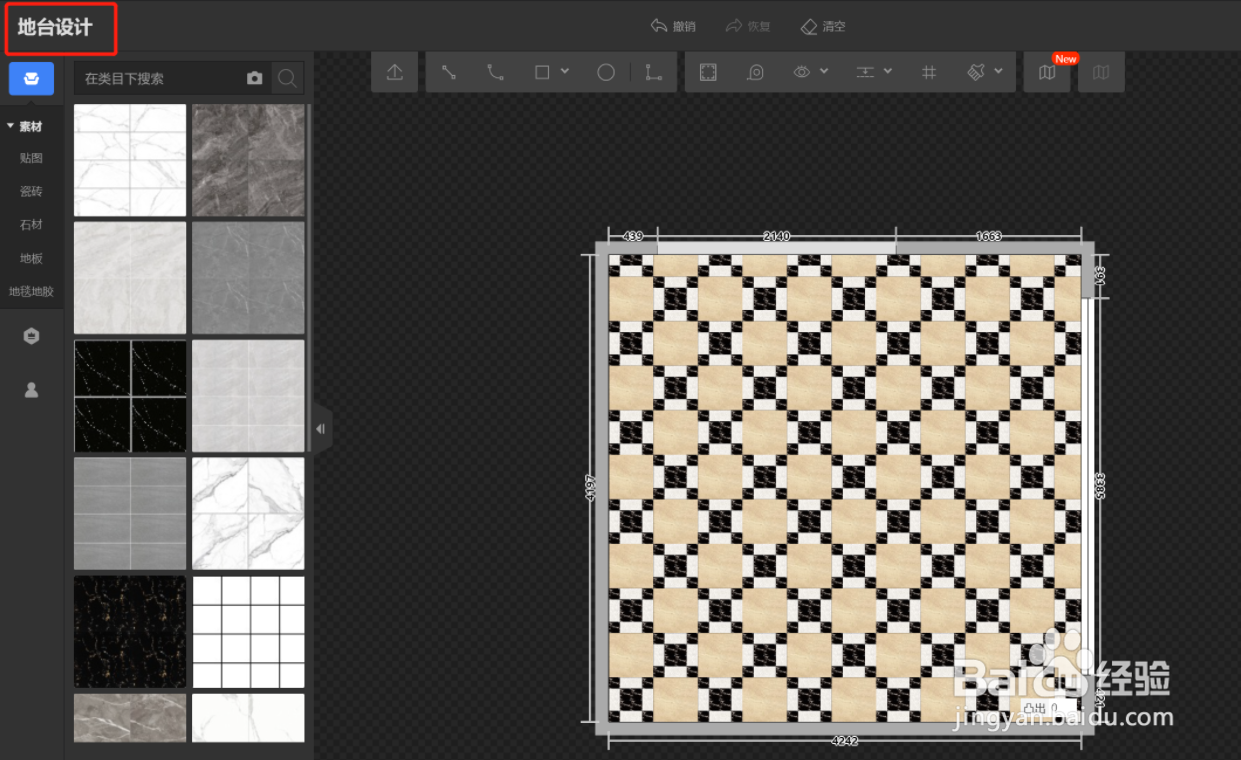Click the spiral offset tool icon
Screen dimensions: 1241x760
pyautogui.click(x=755, y=72)
